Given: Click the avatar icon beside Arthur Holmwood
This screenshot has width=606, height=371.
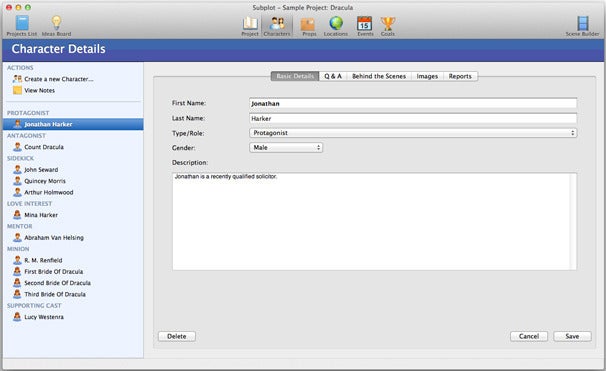Looking at the screenshot, I should pyautogui.click(x=17, y=192).
